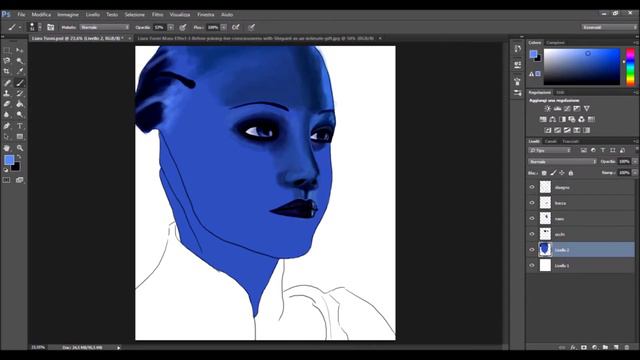Open the layer style fx menu
640x360 pixels.
click(x=573, y=347)
